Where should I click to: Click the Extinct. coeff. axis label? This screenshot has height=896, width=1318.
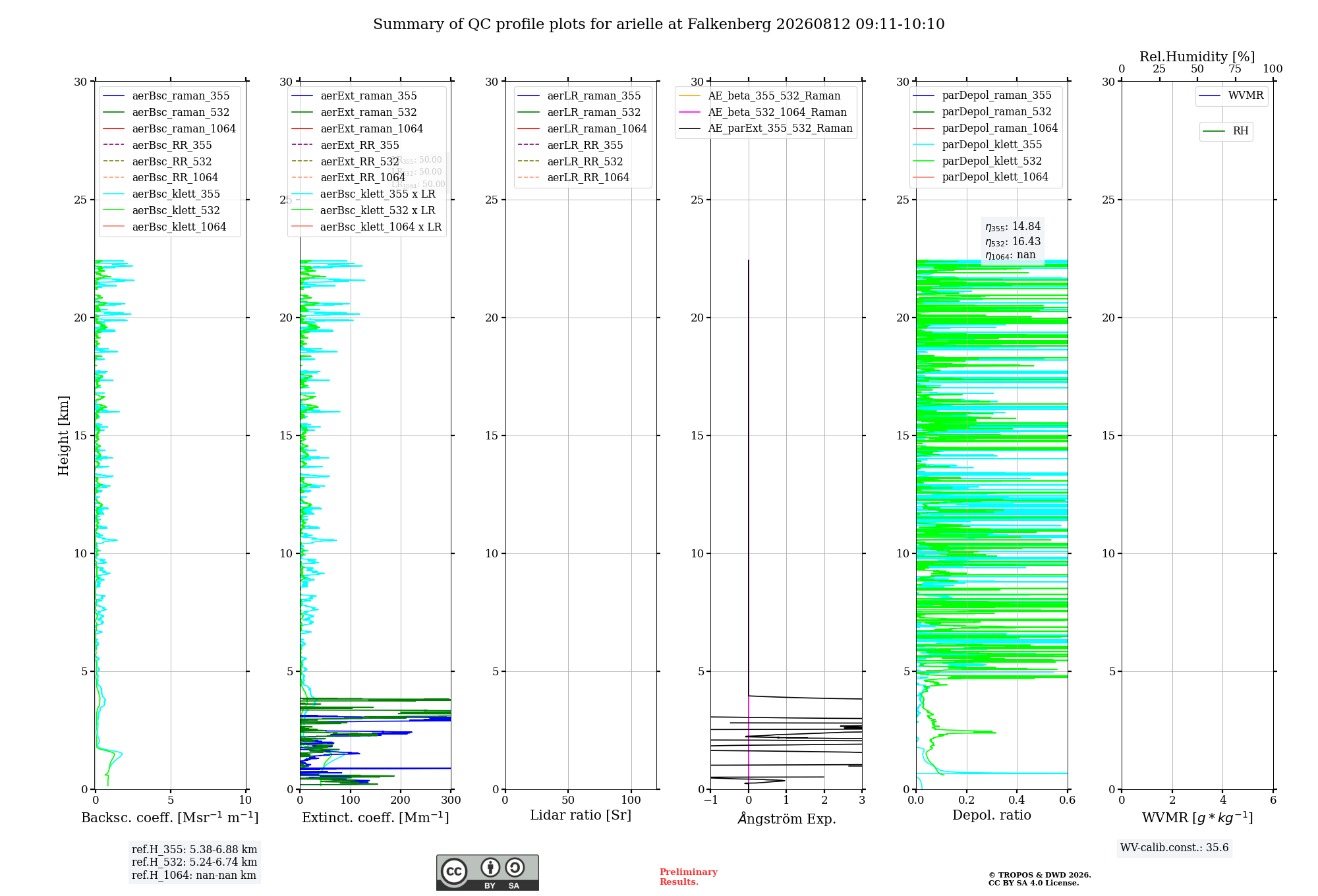point(376,818)
